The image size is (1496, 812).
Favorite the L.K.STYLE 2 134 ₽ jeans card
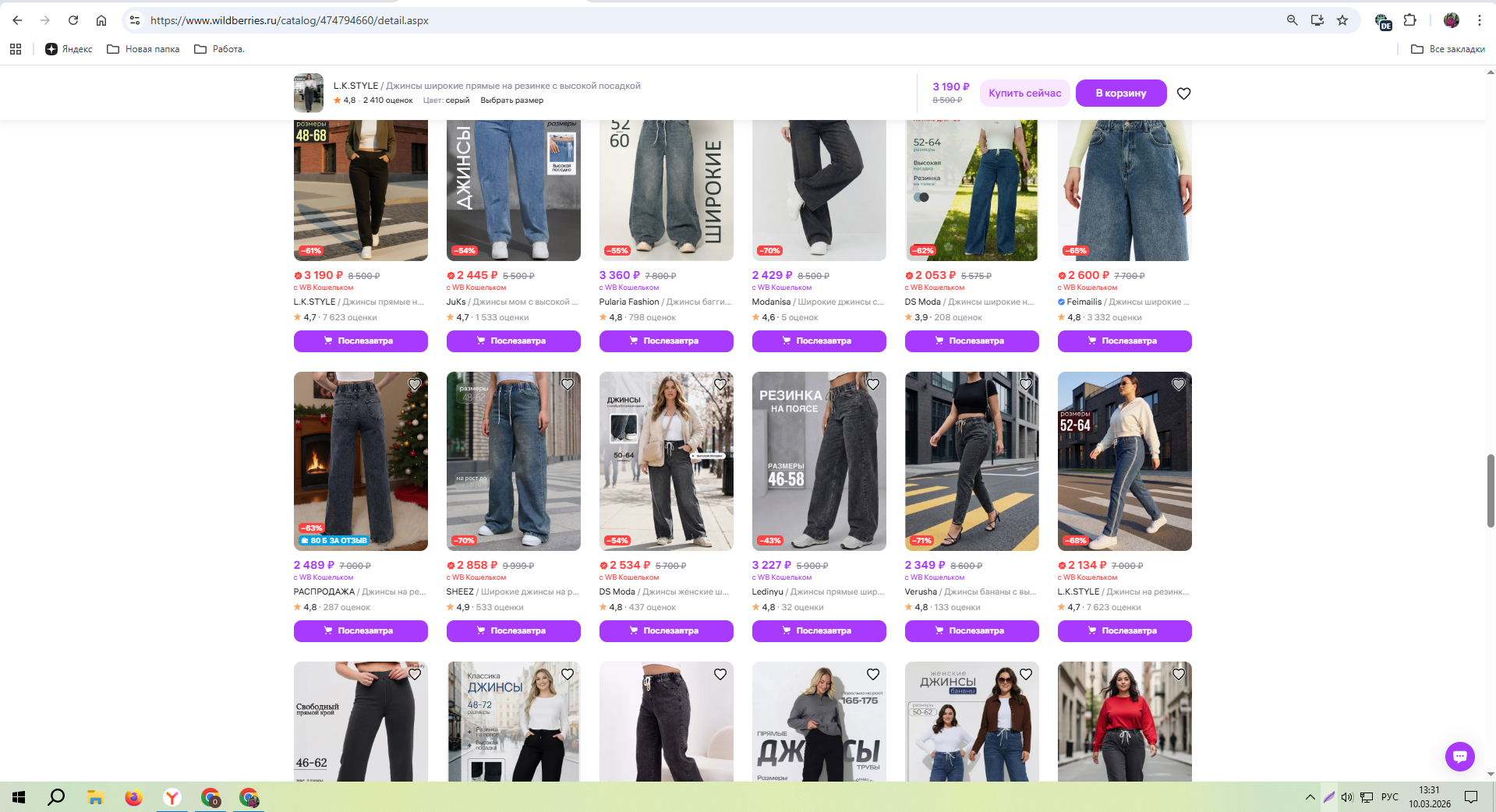pyautogui.click(x=1179, y=384)
